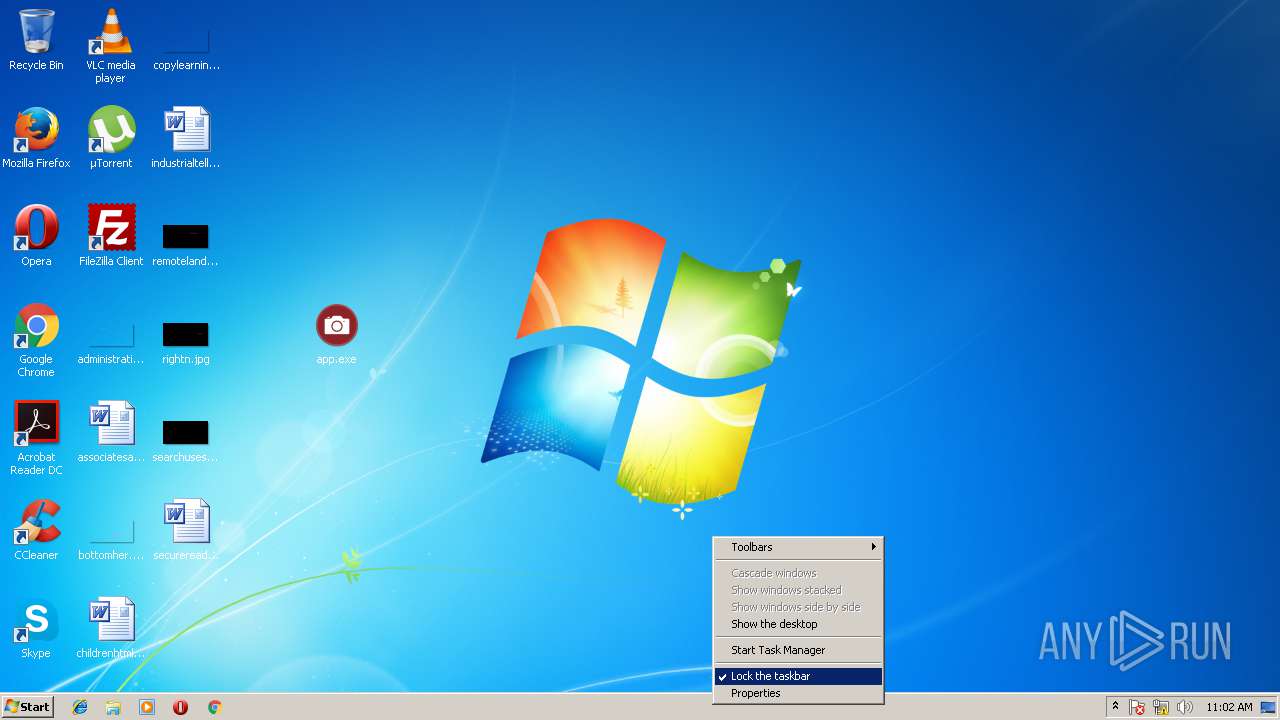Click the Start button

pos(27,707)
